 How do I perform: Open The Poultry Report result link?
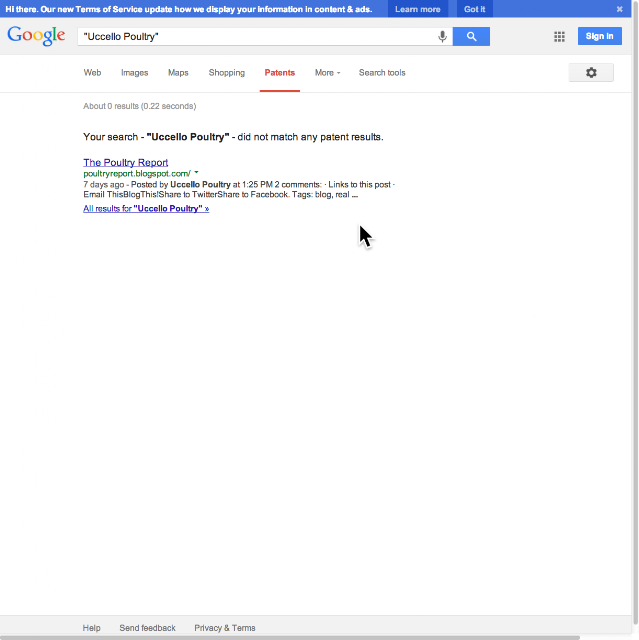126,162
